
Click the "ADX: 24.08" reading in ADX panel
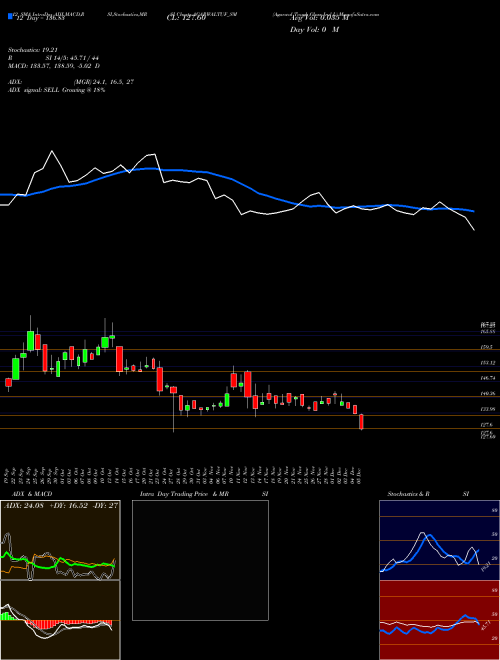25,506
